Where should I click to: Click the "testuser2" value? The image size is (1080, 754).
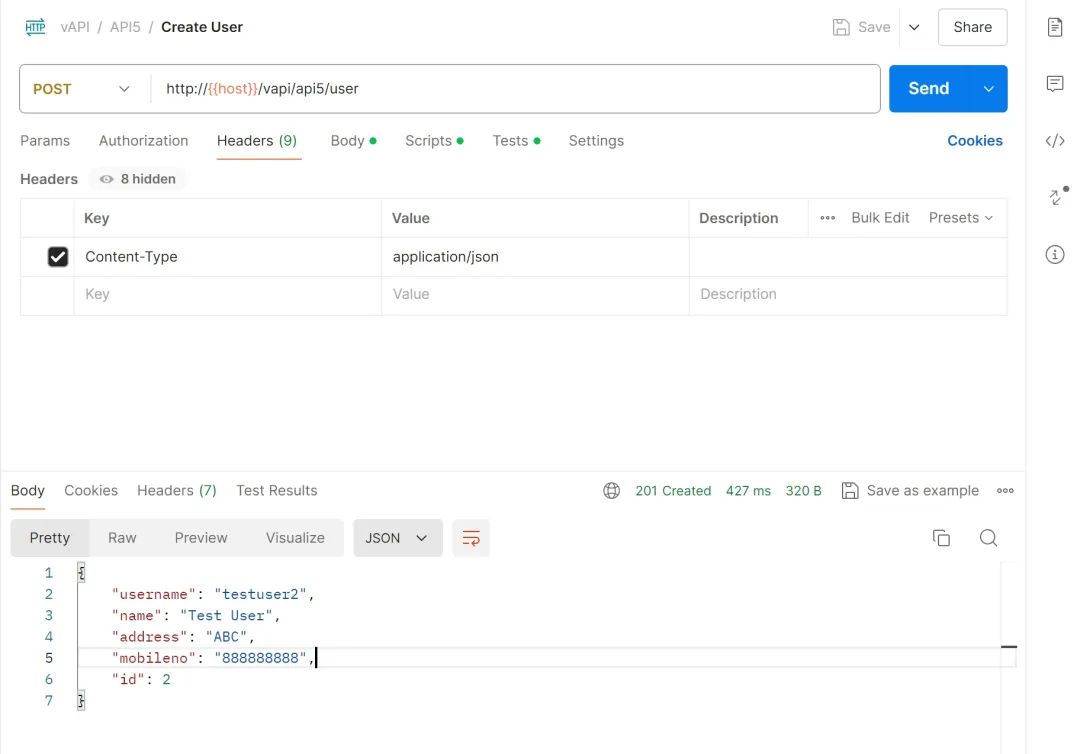point(260,594)
